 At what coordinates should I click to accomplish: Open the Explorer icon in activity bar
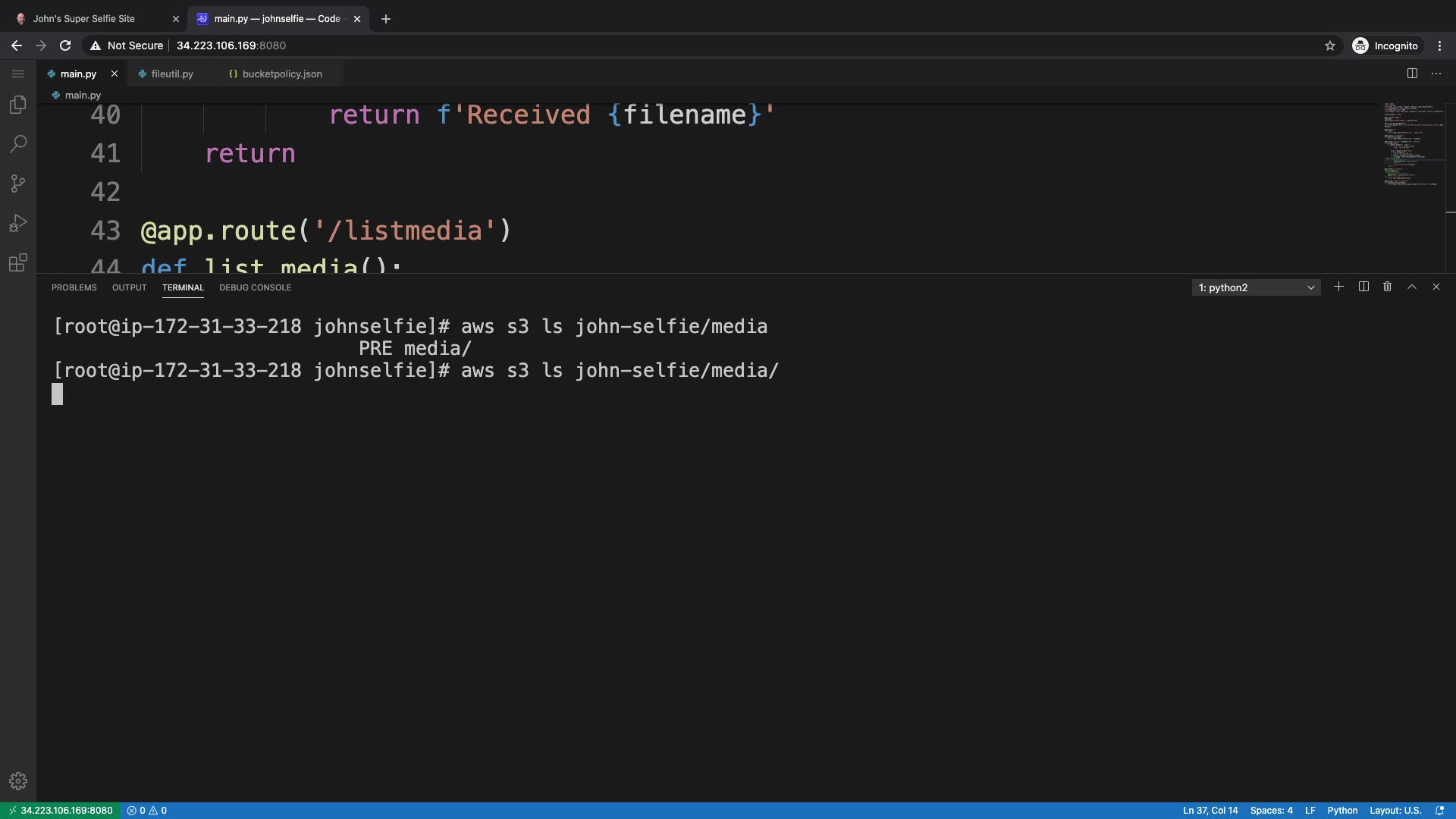[x=18, y=105]
